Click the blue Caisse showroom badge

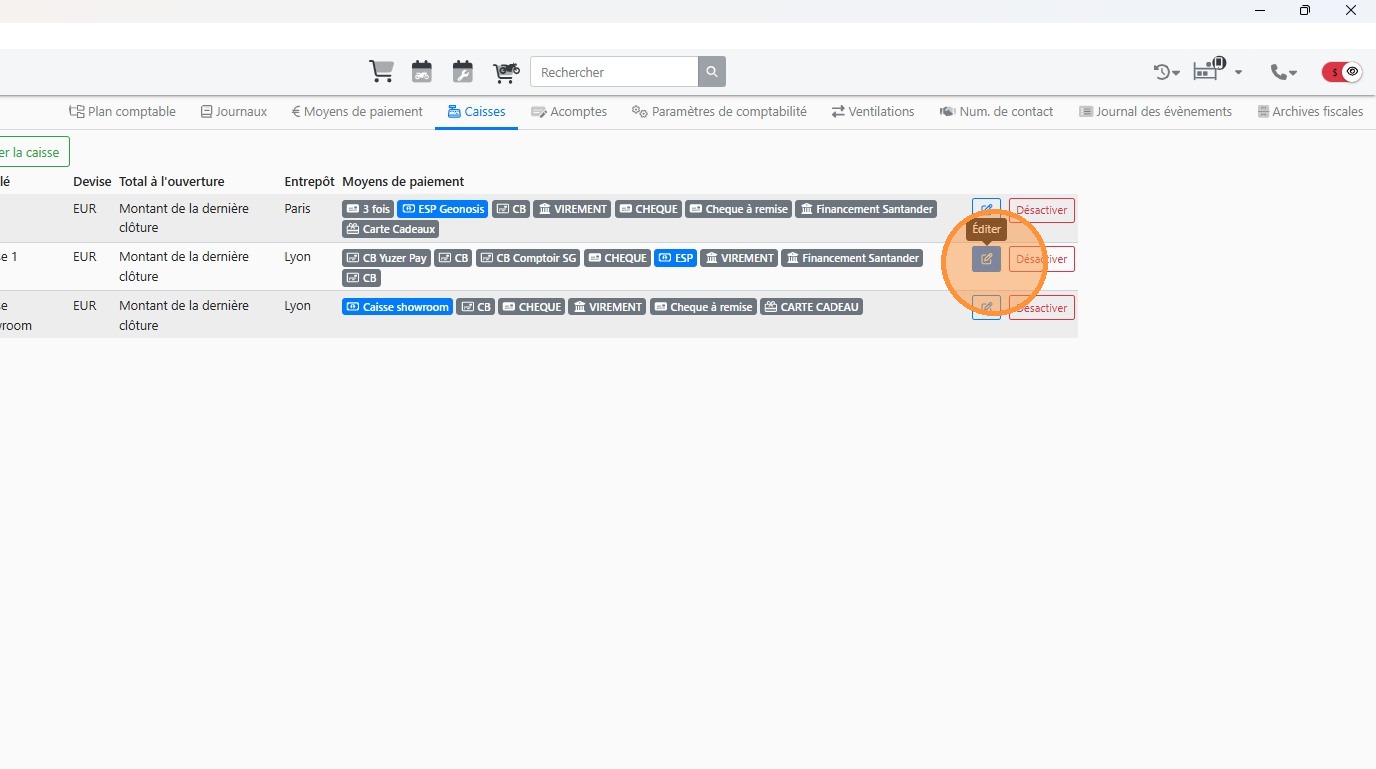[397, 307]
